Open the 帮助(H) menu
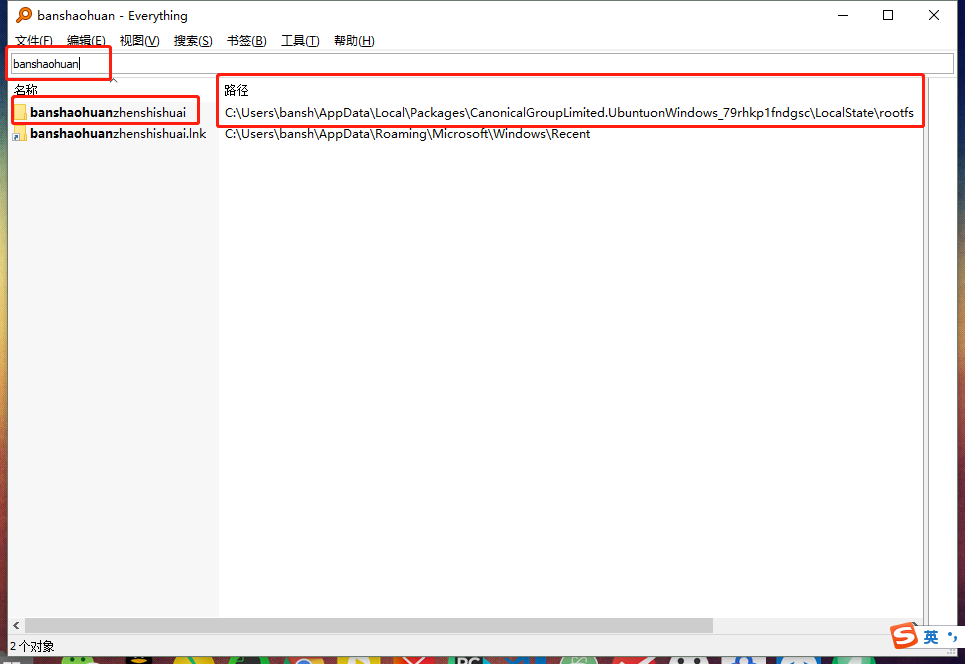Image resolution: width=965 pixels, height=664 pixels. (x=354, y=41)
